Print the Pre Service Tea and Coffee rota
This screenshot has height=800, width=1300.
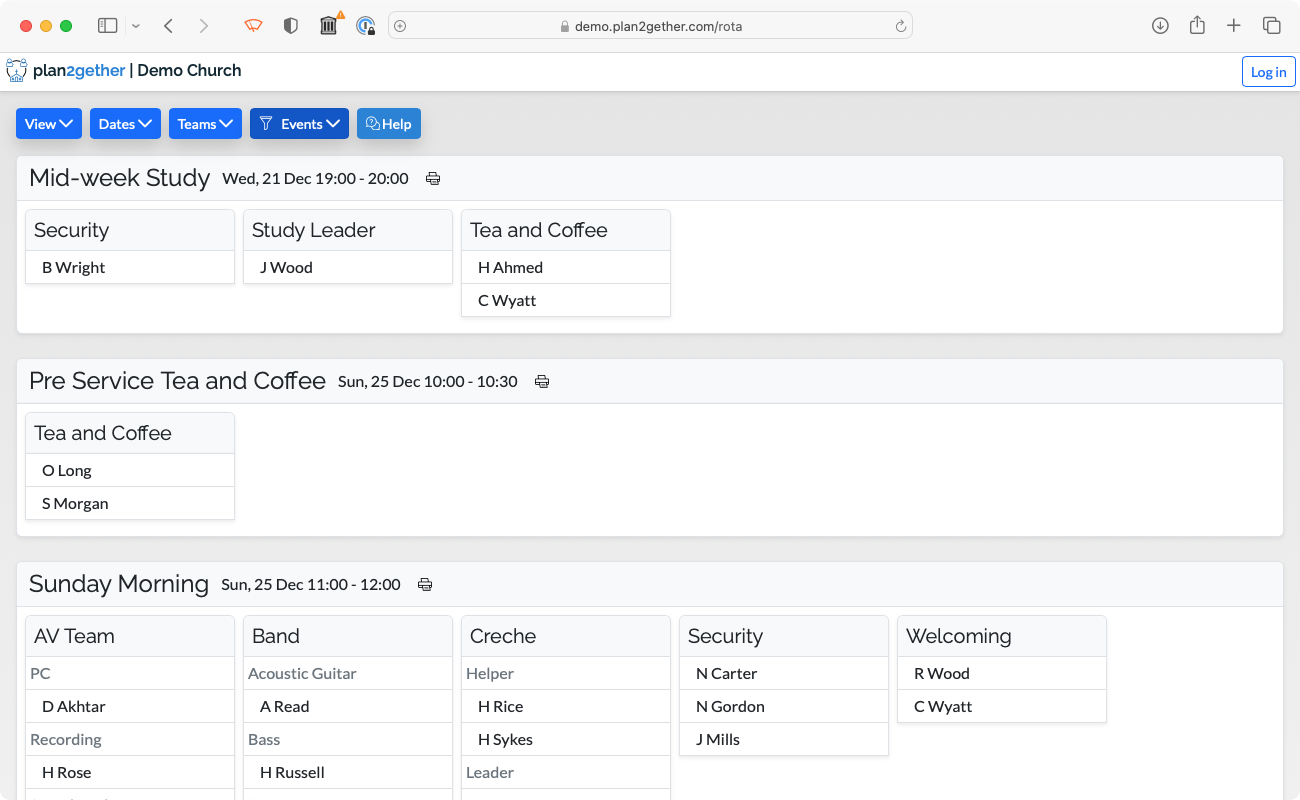[542, 382]
